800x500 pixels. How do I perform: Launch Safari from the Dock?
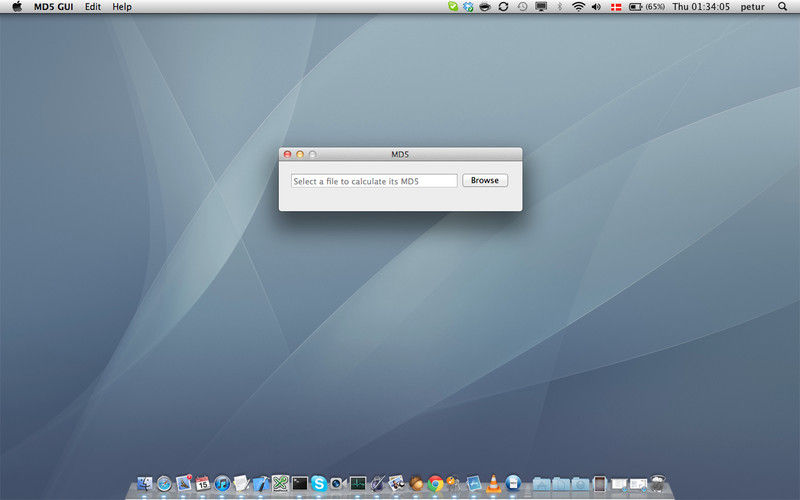164,483
